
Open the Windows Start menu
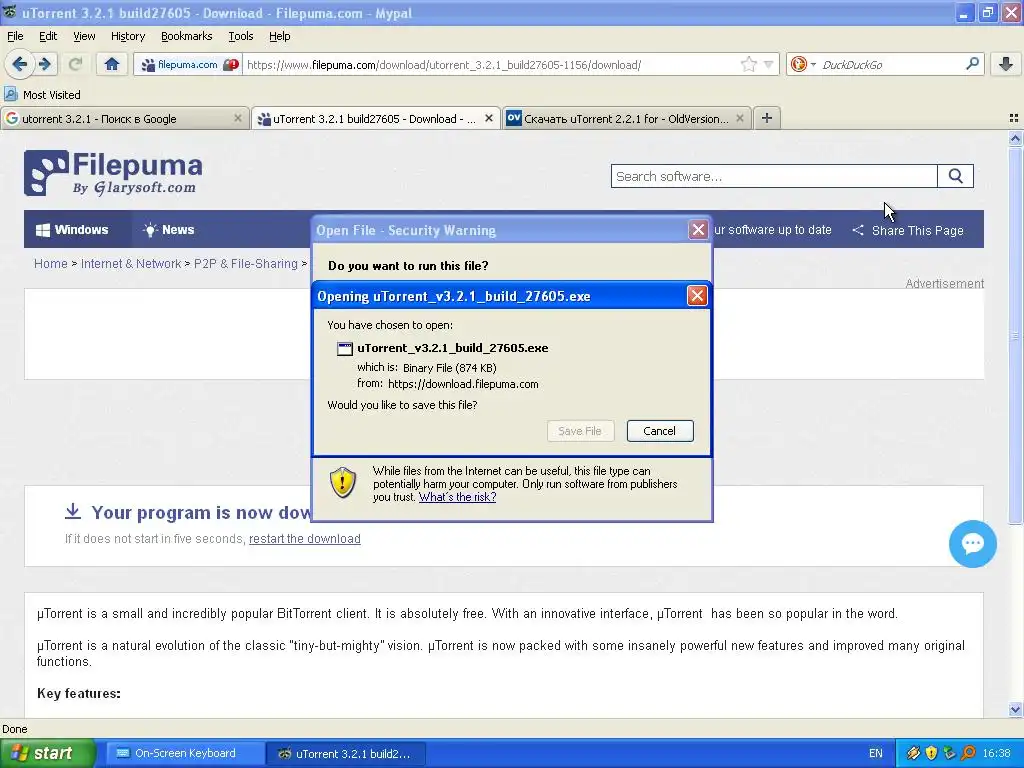48,754
